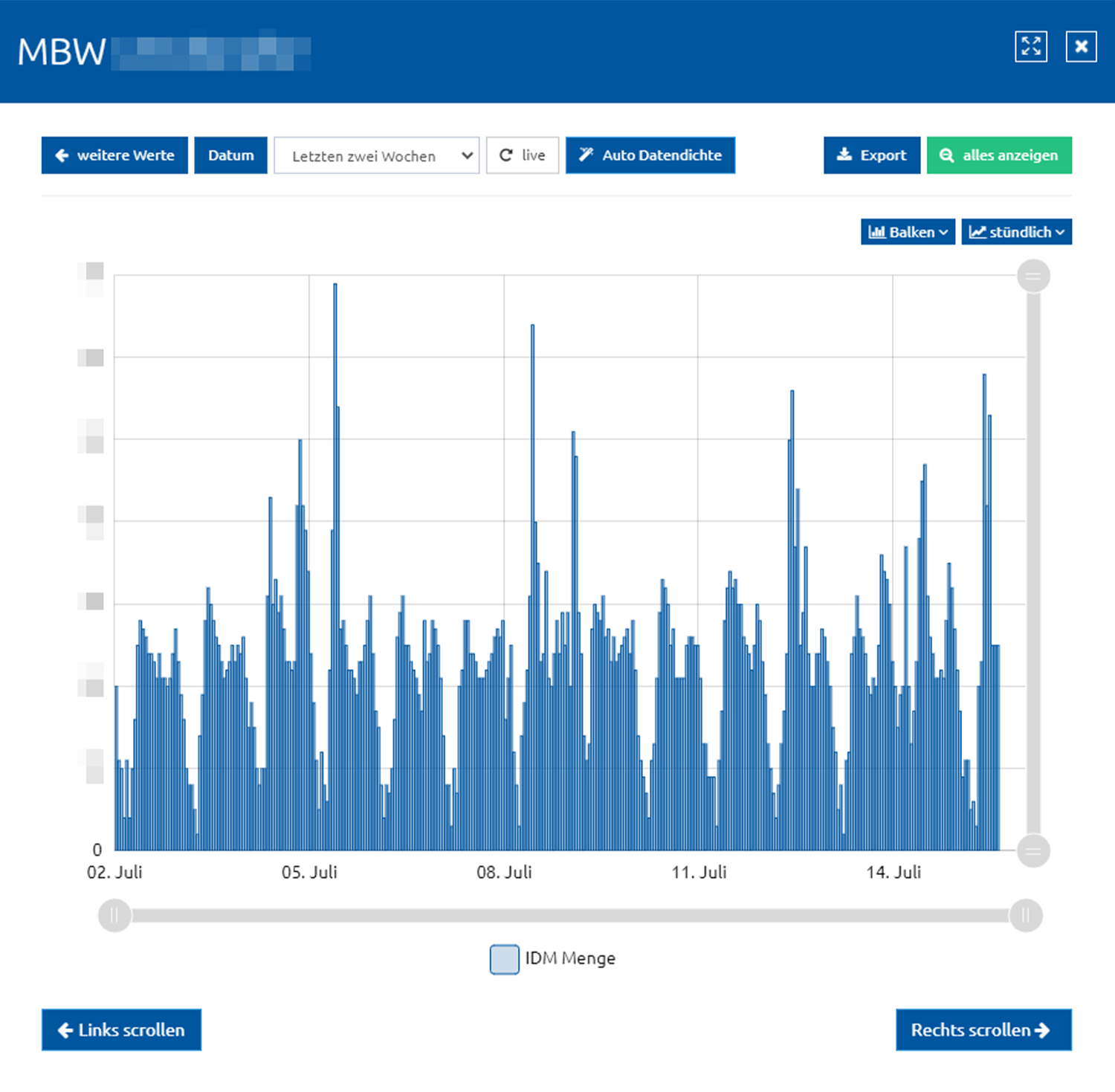This screenshot has height=1092, width=1115.
Task: Toggle live refresh mode
Action: (x=523, y=155)
